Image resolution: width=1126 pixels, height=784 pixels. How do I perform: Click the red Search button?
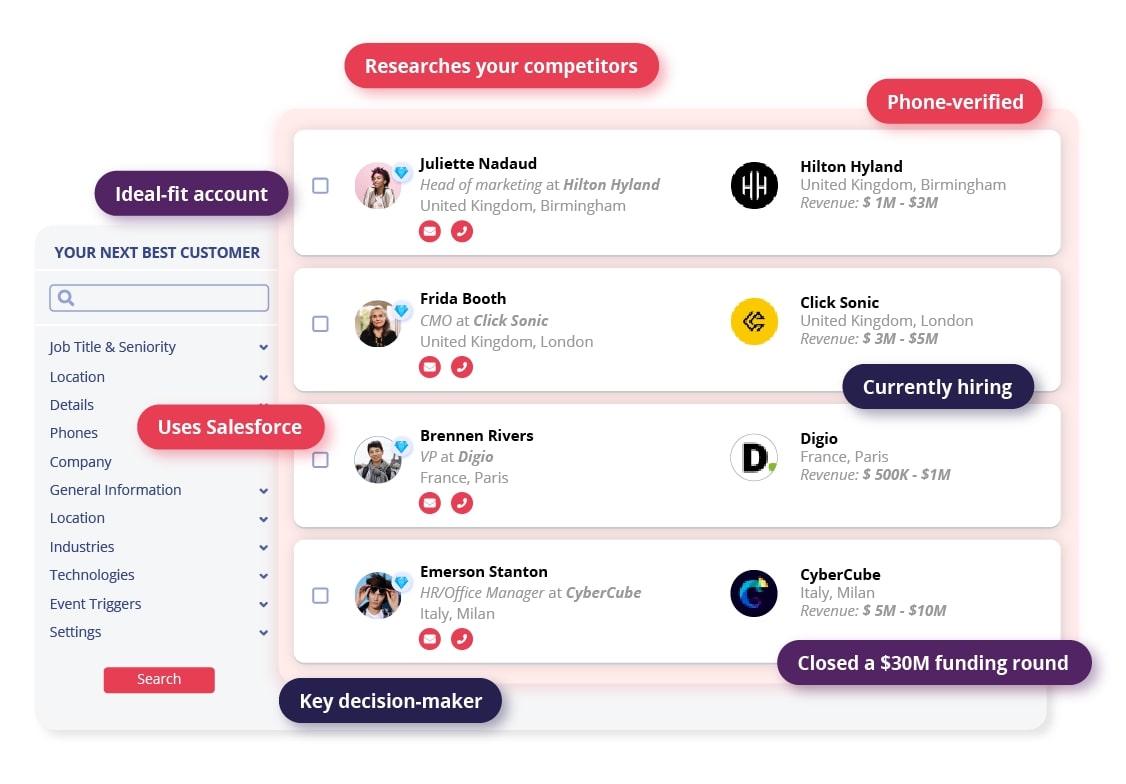159,680
